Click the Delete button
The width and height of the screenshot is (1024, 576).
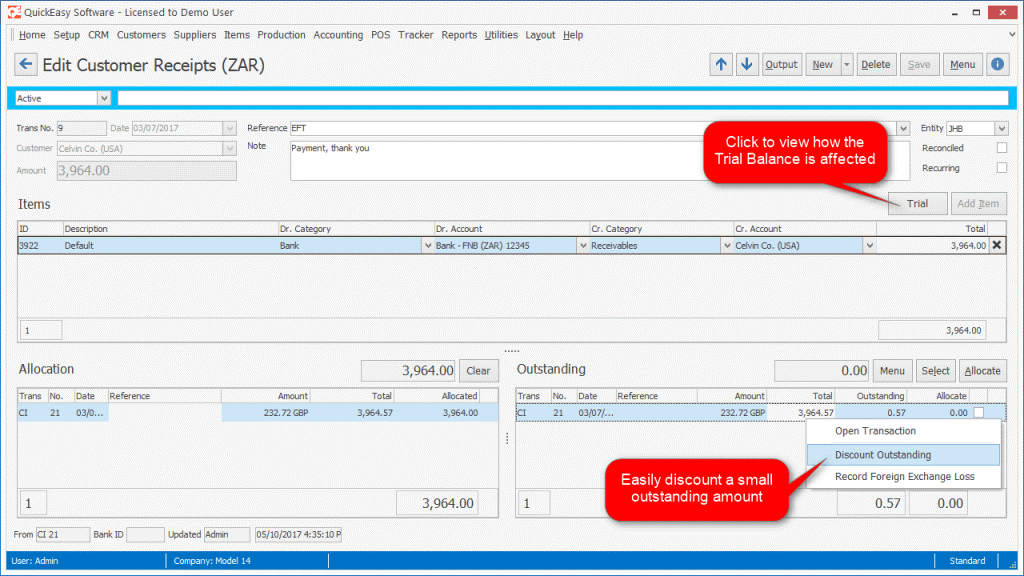[x=876, y=64]
